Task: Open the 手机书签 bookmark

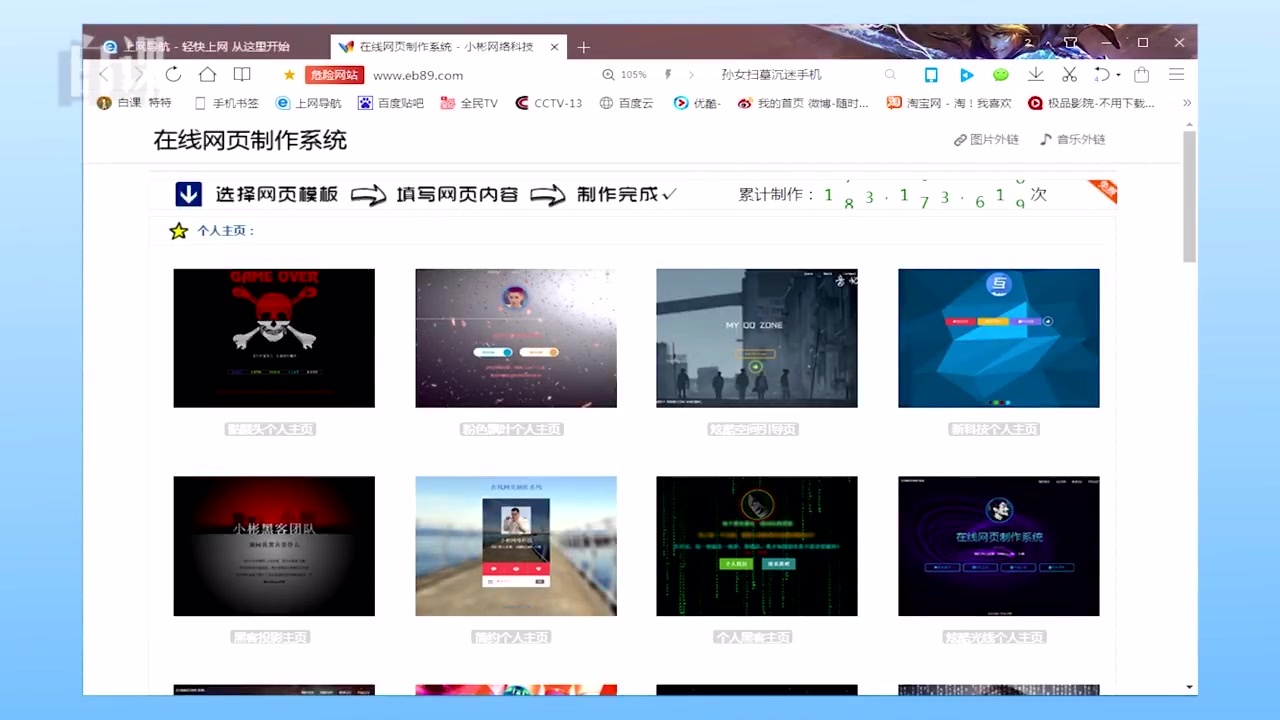Action: [x=226, y=103]
